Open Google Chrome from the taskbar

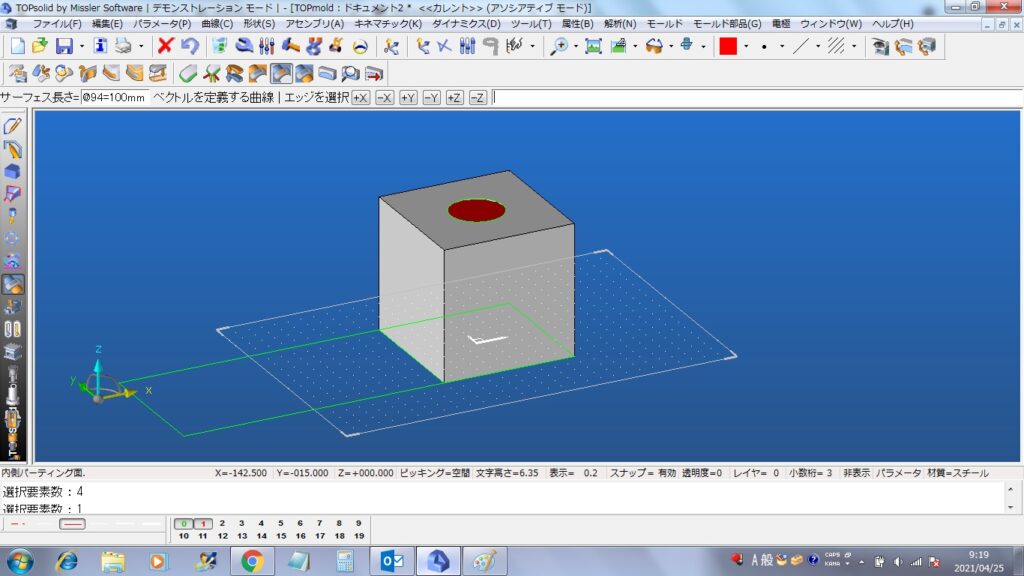pyautogui.click(x=252, y=561)
